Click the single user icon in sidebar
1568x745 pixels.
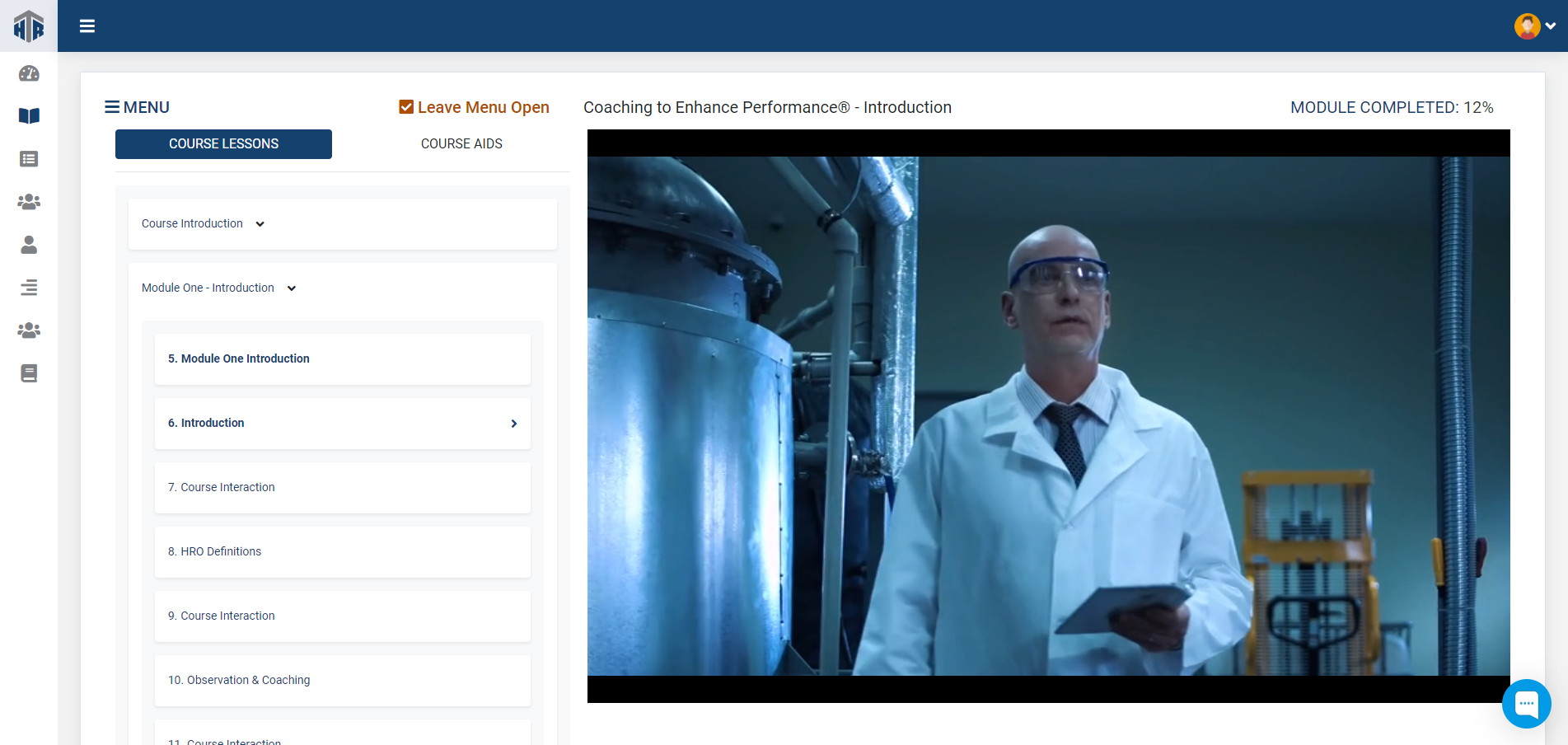tap(29, 245)
